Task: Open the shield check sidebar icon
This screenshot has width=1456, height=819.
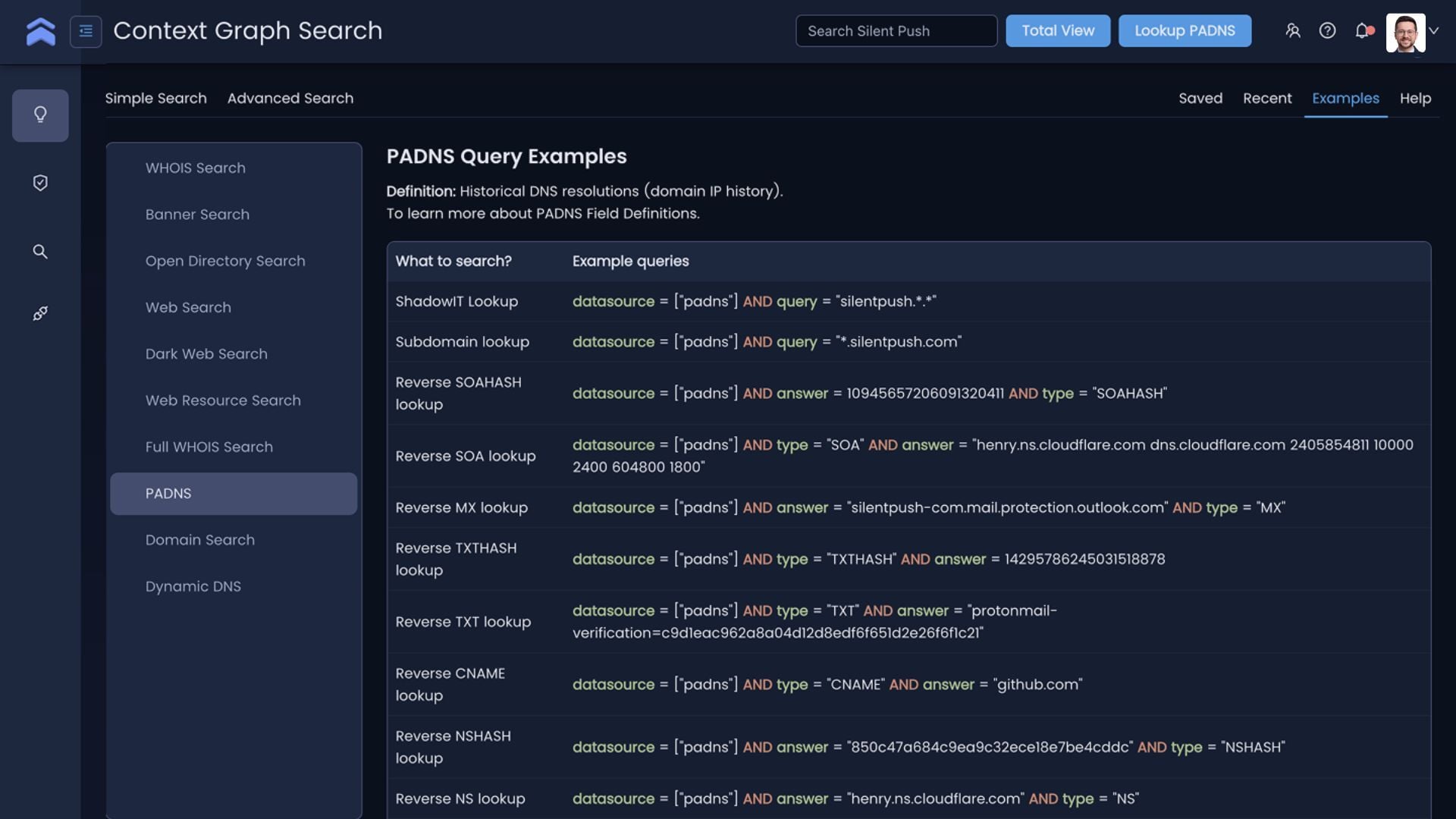Action: 40,183
